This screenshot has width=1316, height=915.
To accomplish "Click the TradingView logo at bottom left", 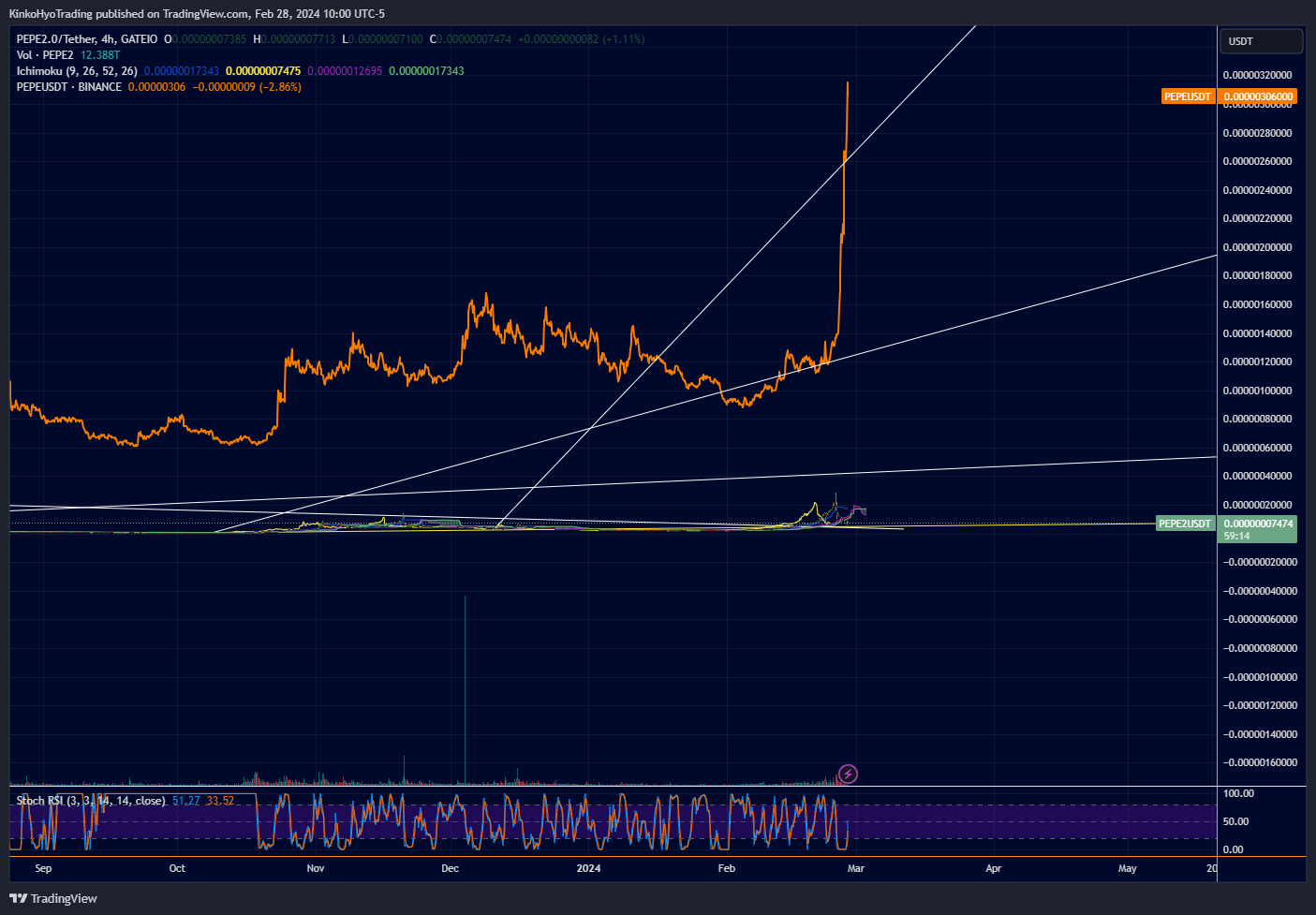I will coord(53,898).
